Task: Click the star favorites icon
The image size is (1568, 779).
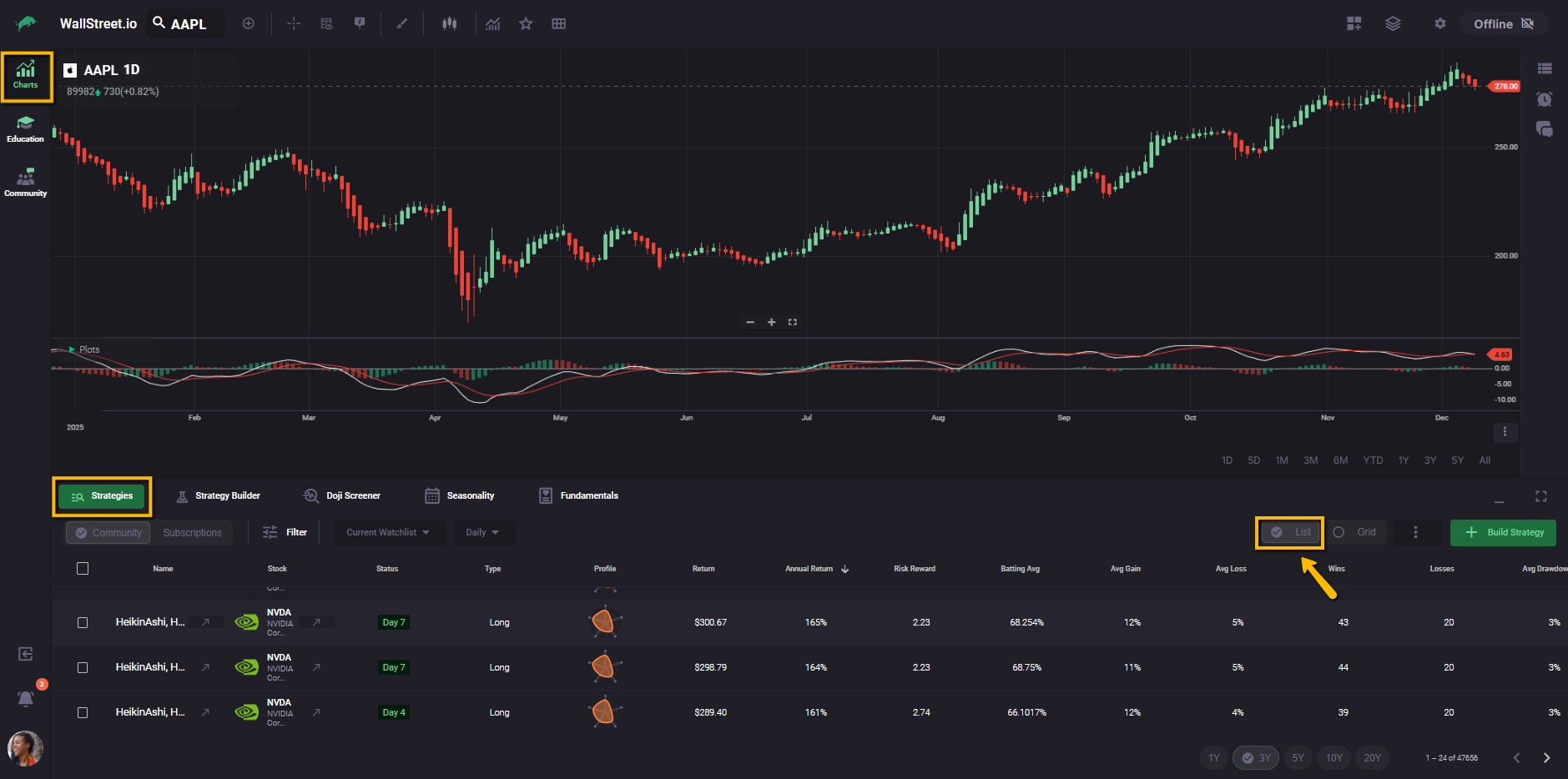Action: (x=526, y=23)
